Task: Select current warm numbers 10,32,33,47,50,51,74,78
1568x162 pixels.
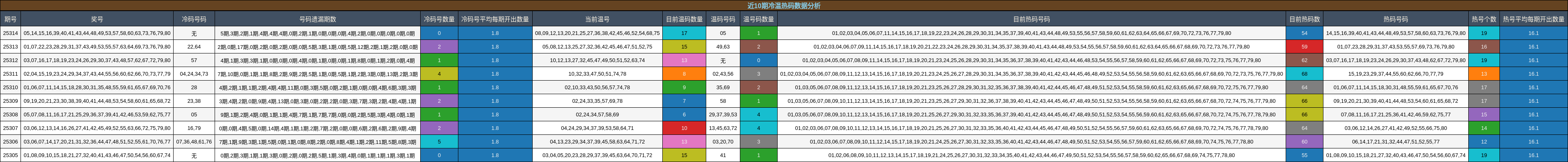Action: click(597, 74)
